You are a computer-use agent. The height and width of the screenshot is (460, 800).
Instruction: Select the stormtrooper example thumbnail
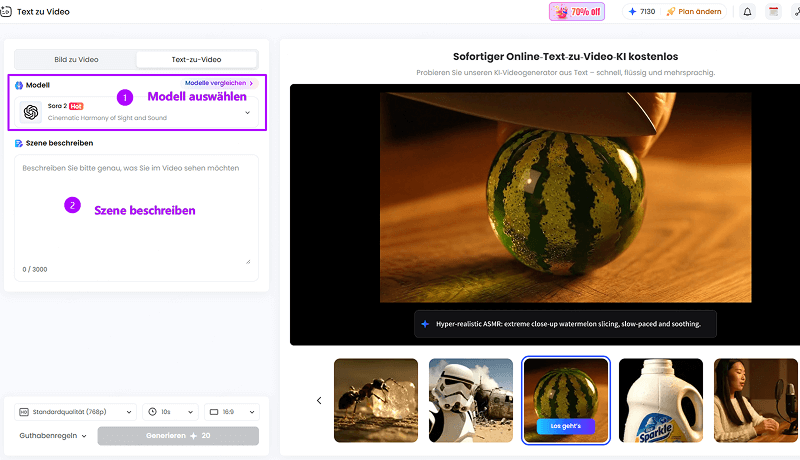pyautogui.click(x=470, y=400)
